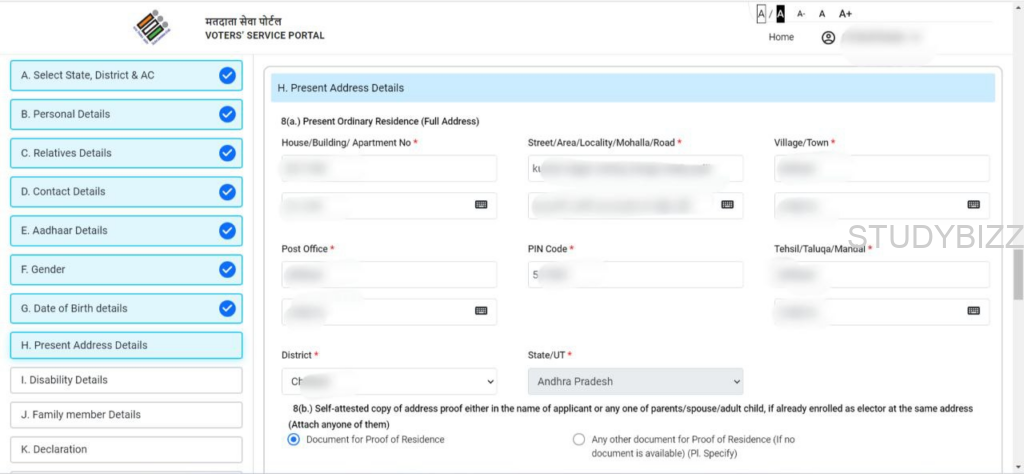
Task: Open virtual keyboard for Village/Town field
Action: click(973, 205)
